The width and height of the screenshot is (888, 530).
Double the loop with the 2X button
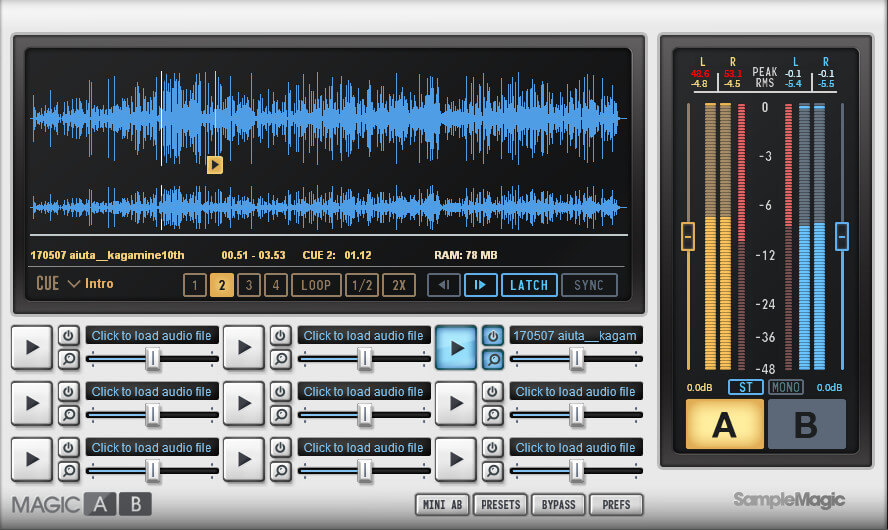pyautogui.click(x=399, y=285)
